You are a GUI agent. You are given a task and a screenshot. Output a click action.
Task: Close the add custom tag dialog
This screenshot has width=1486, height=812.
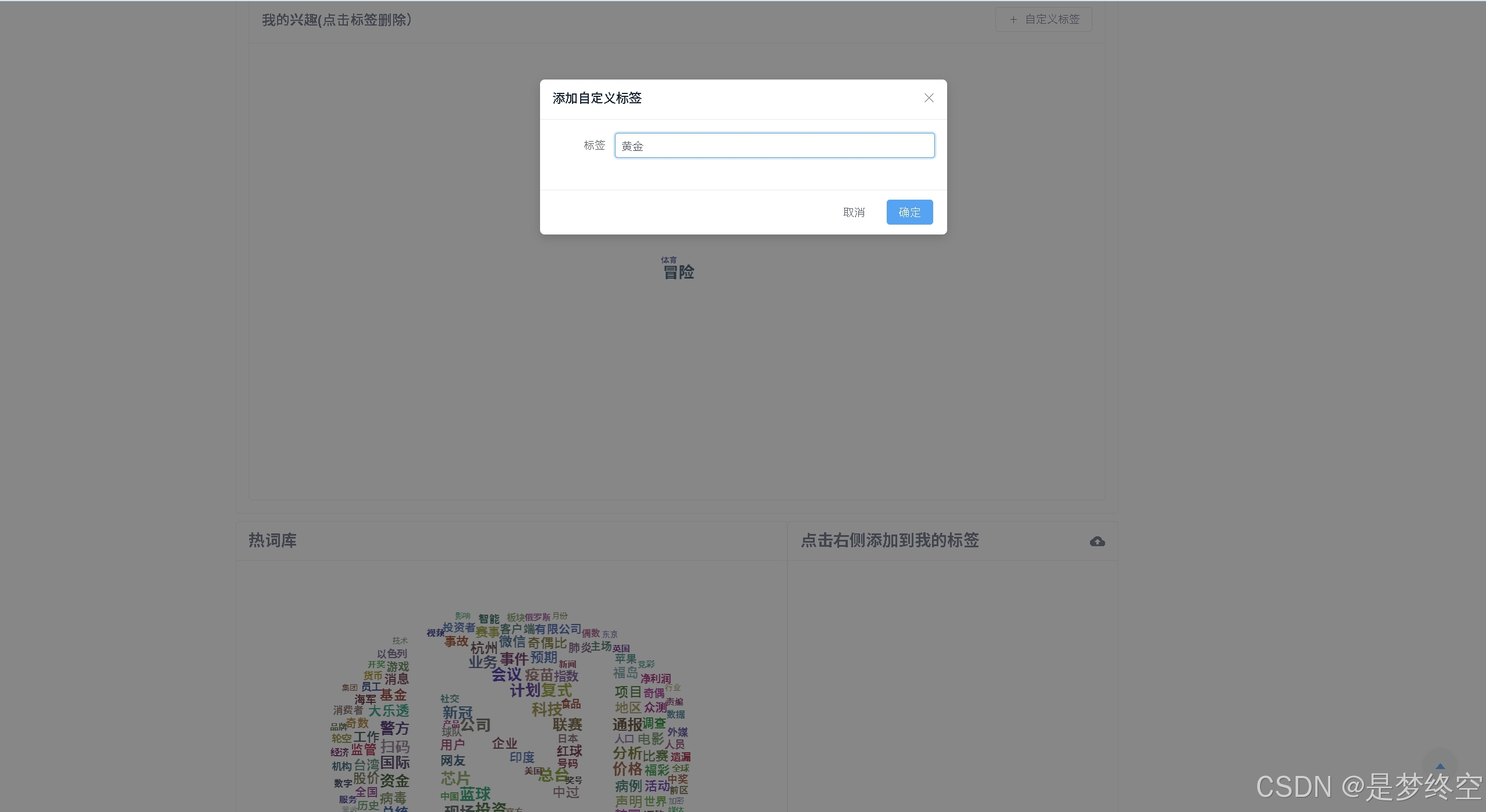tap(929, 98)
